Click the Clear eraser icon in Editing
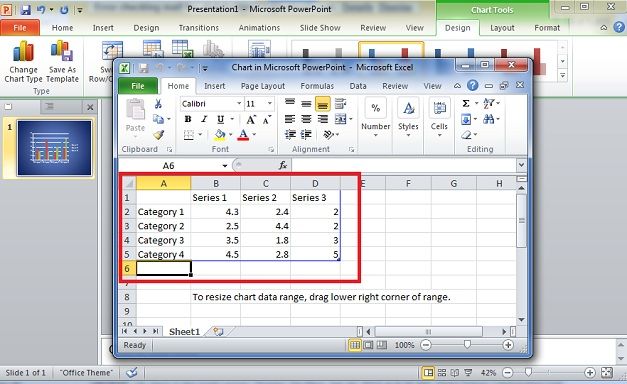The height and width of the screenshot is (384, 627). (x=466, y=135)
